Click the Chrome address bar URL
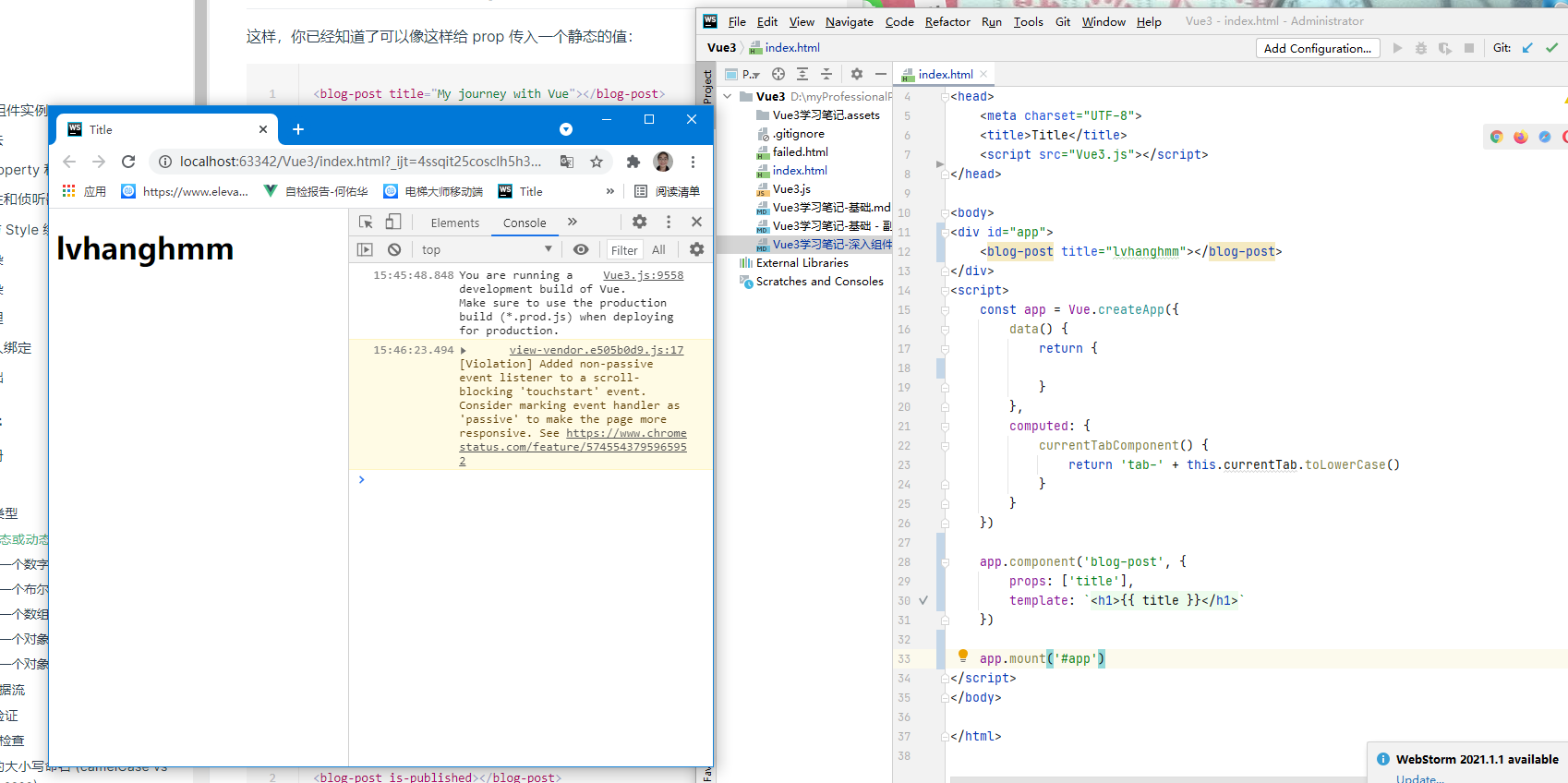The width and height of the screenshot is (1568, 783). pyautogui.click(x=360, y=162)
